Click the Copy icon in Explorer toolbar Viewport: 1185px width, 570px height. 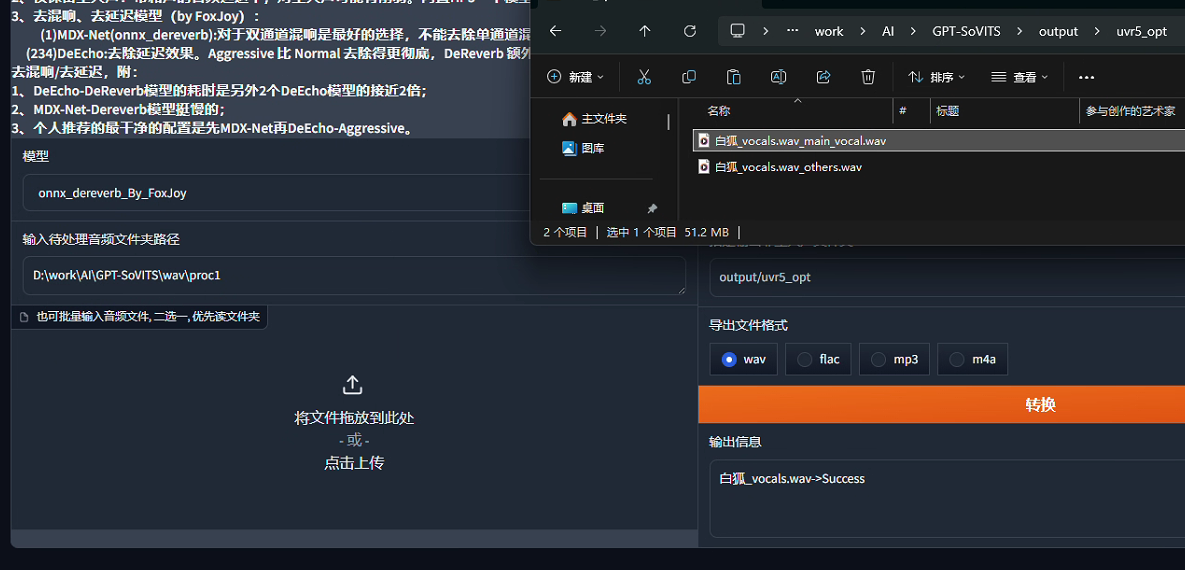689,77
